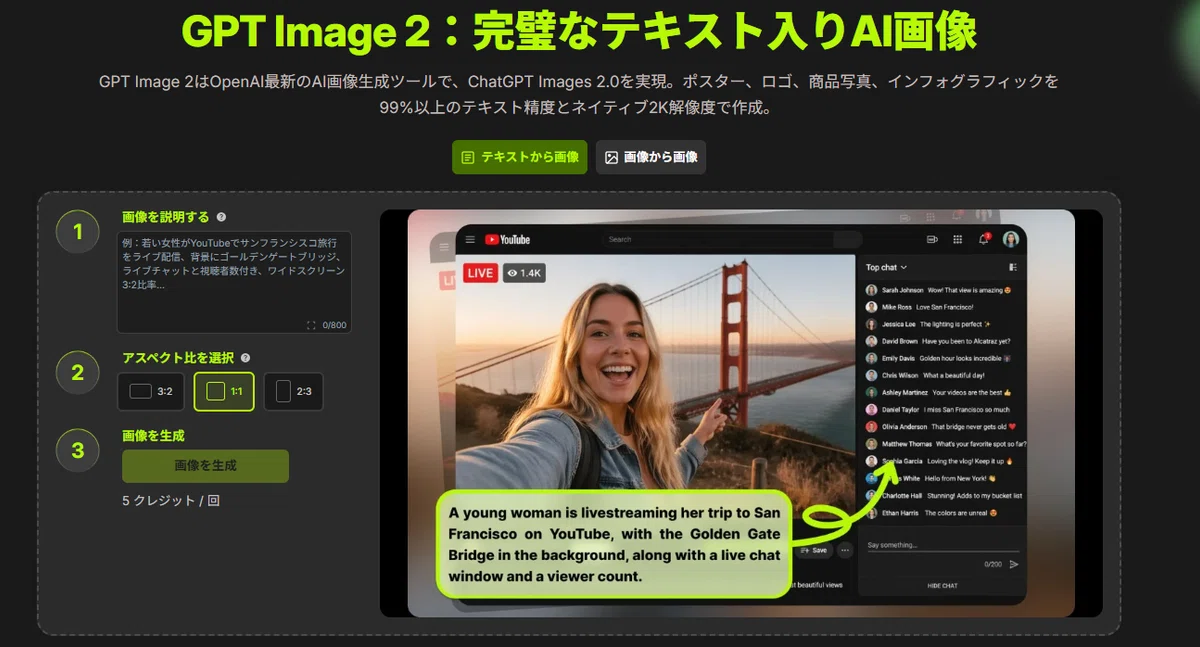The height and width of the screenshot is (647, 1200).
Task: Click the 5 クレジット / 回 text
Action: tap(171, 500)
